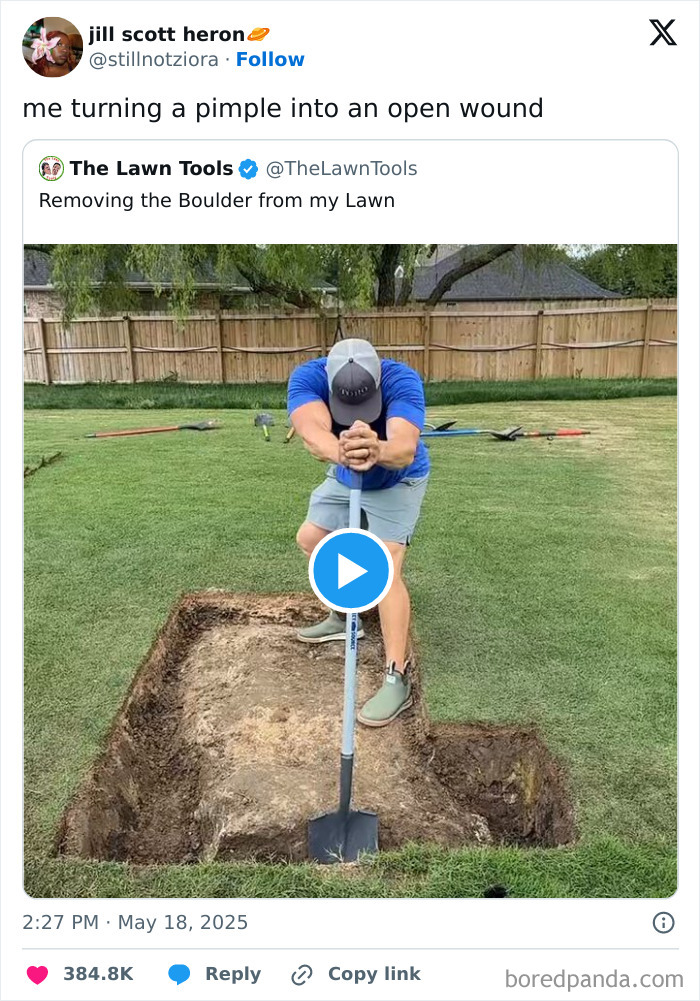Screen dimensions: 700x1001
Task: Click the display name jill scott heron
Action: click(165, 31)
